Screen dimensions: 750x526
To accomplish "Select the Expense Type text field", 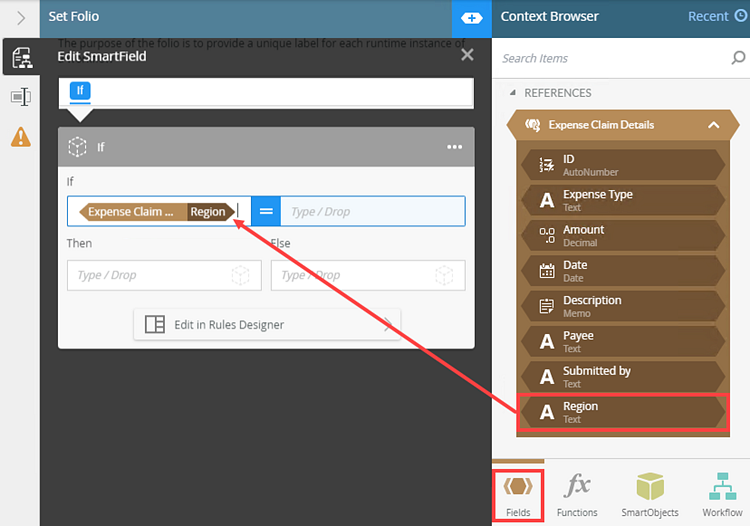I will [x=623, y=200].
